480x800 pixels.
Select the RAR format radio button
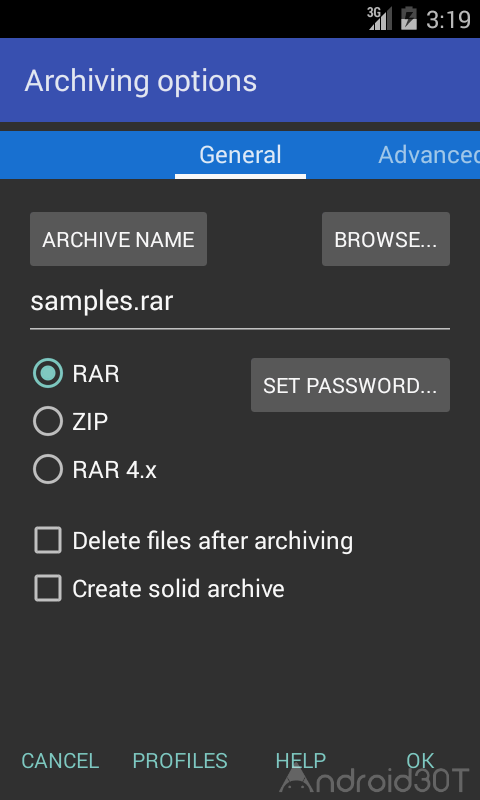[48, 373]
